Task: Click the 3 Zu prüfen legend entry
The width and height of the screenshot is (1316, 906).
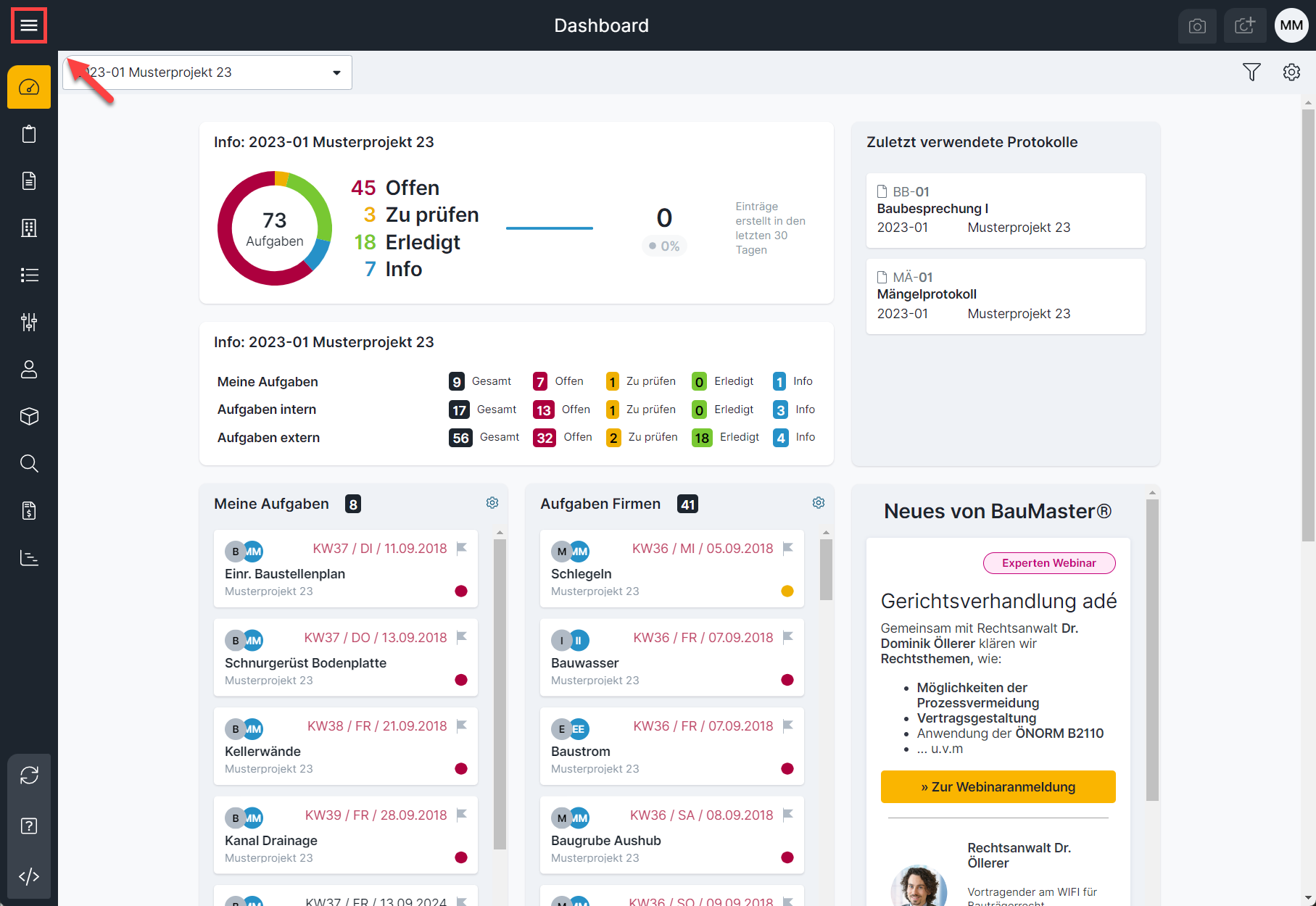Action: coord(421,215)
